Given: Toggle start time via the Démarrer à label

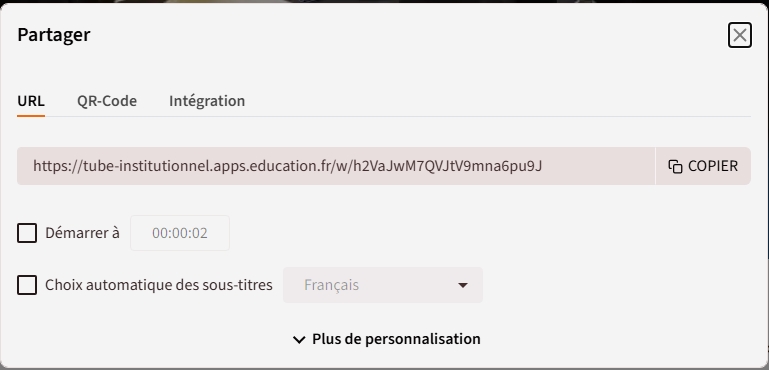Looking at the screenshot, I should [x=82, y=233].
